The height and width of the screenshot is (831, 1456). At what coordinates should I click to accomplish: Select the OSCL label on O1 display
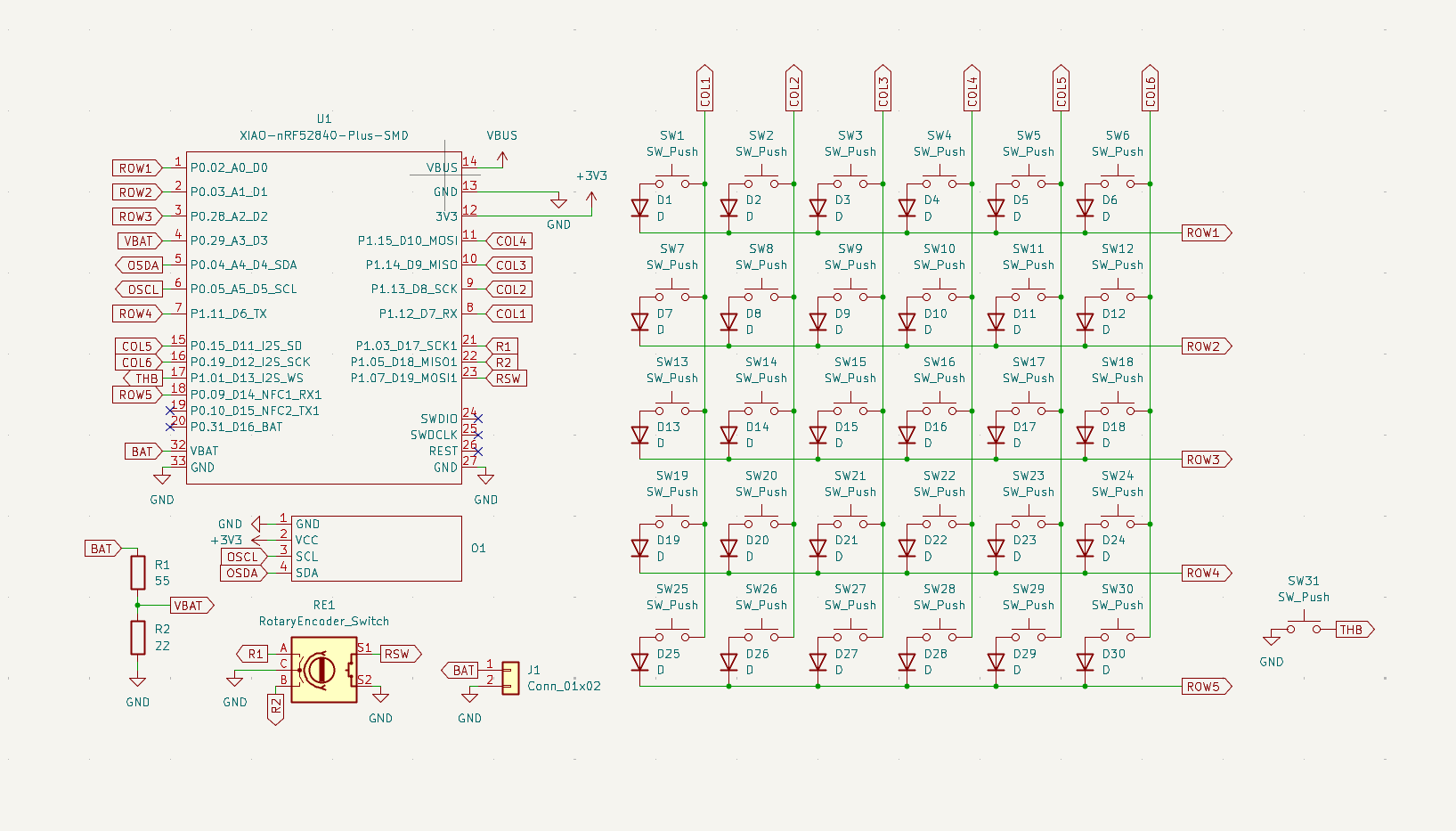tap(243, 557)
